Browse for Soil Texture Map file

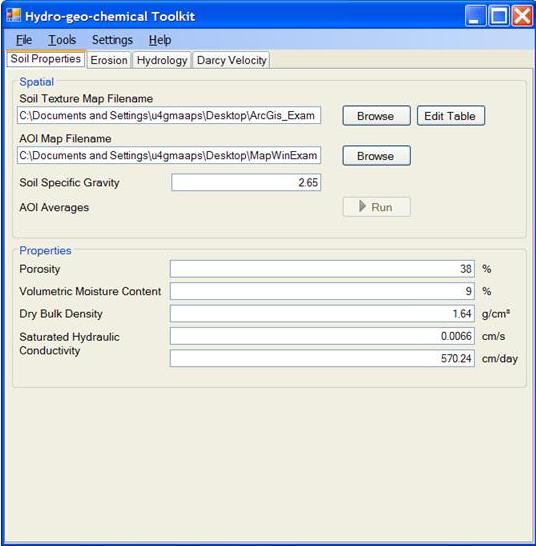376,116
